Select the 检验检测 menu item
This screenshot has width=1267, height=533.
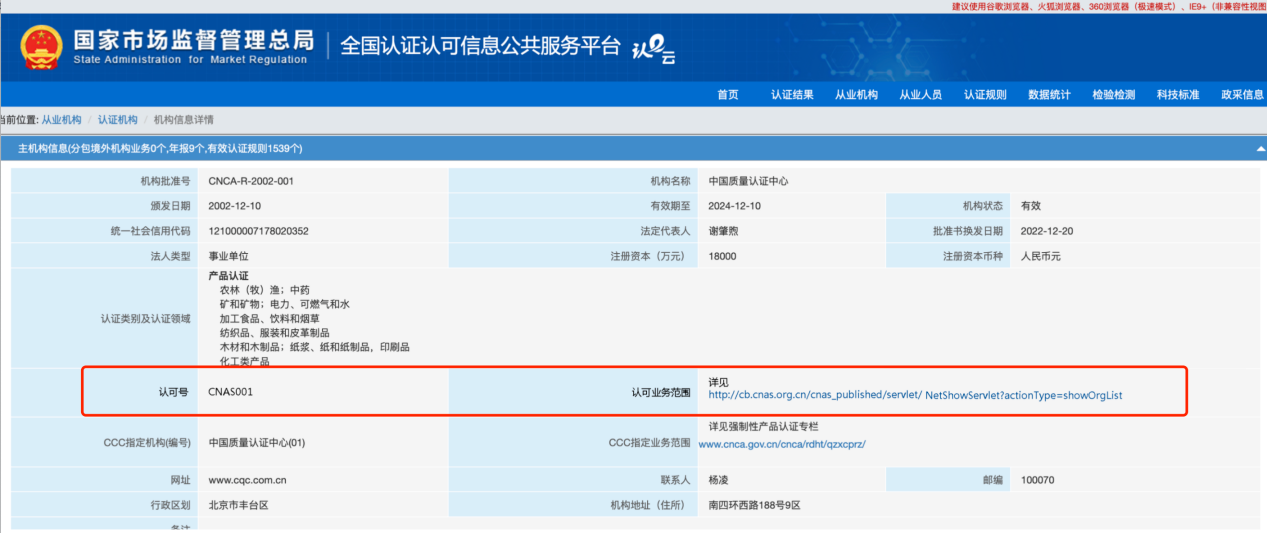point(1113,95)
